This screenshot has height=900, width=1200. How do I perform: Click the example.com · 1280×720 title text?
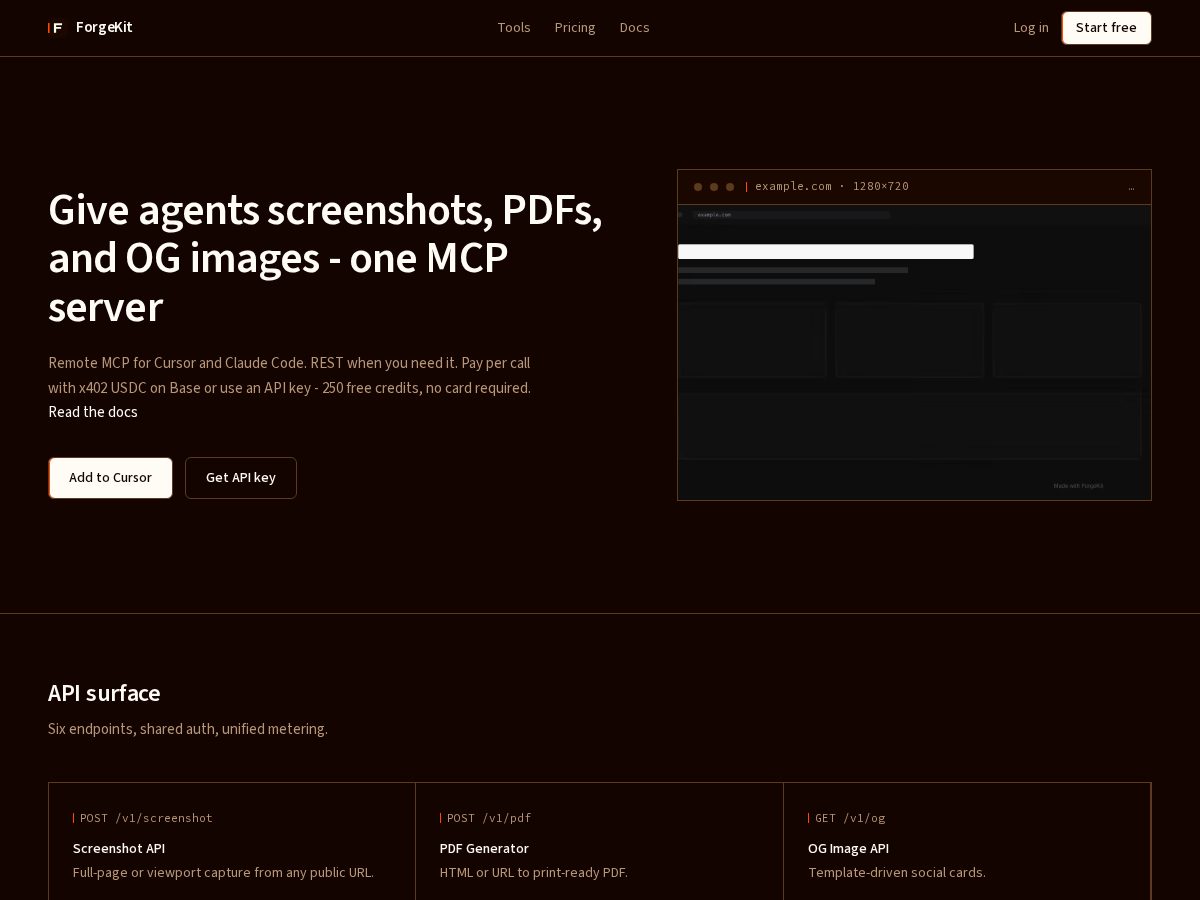pos(832,186)
